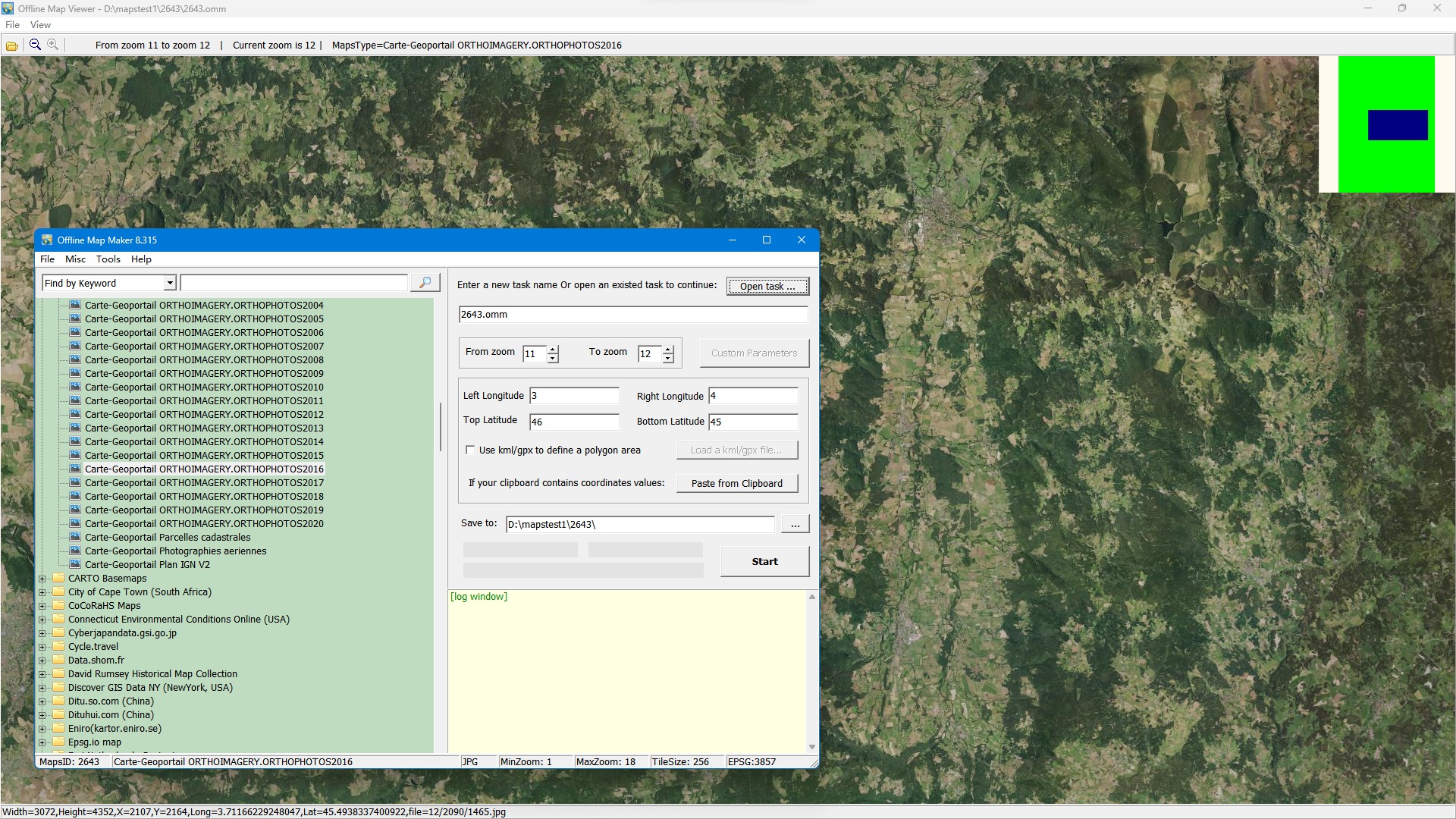Click the log window scroll down arrow
This screenshot has height=819, width=1456.
click(x=812, y=747)
